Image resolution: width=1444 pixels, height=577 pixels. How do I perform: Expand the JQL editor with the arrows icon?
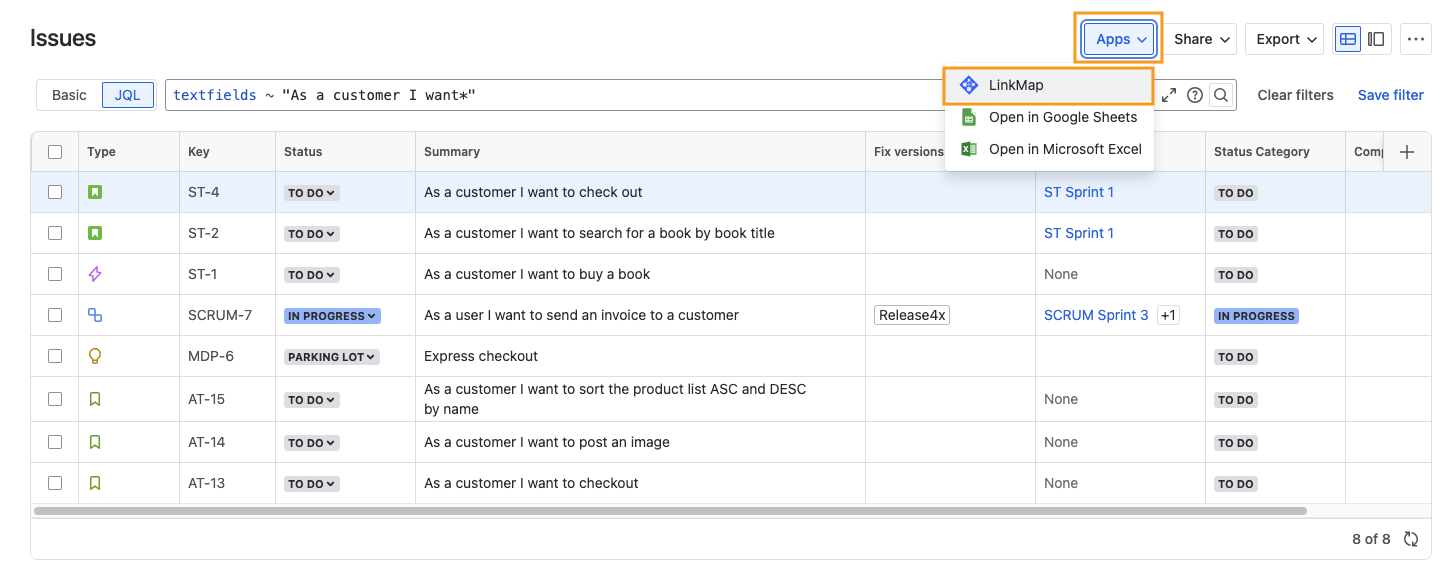(x=1168, y=95)
